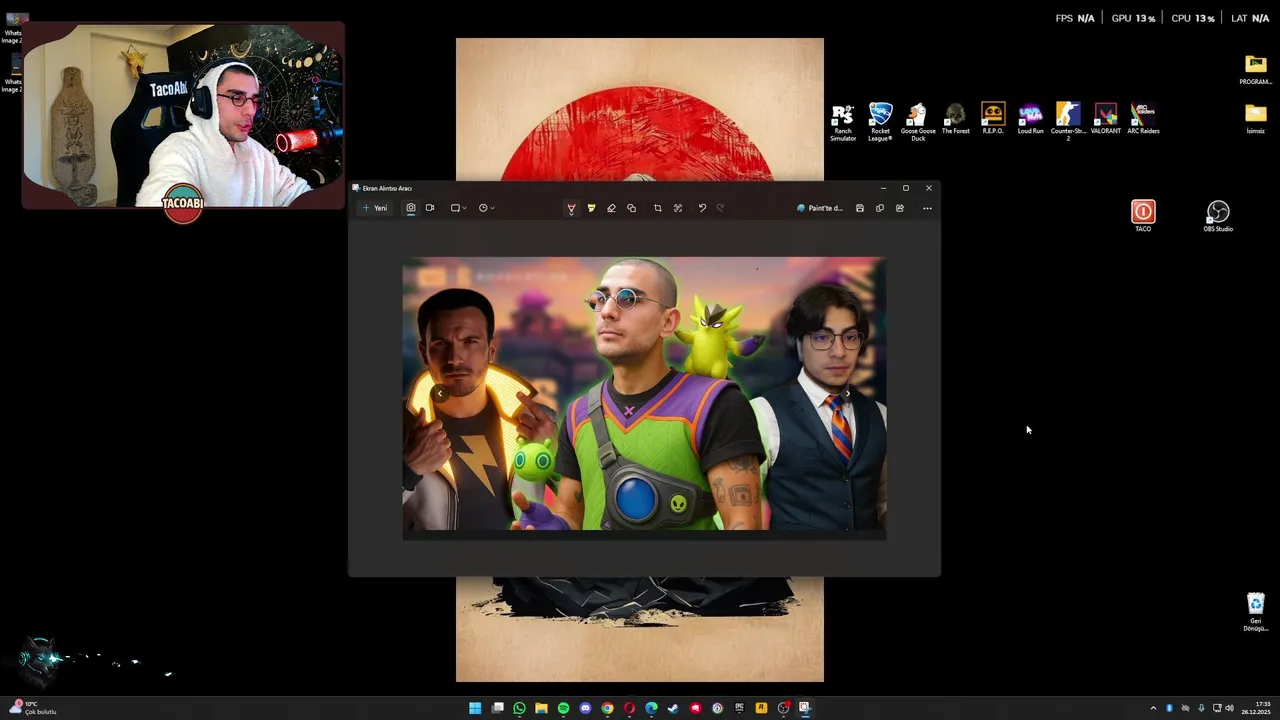The image size is (1280, 720).
Task: Run text actions on the snip
Action: [677, 208]
